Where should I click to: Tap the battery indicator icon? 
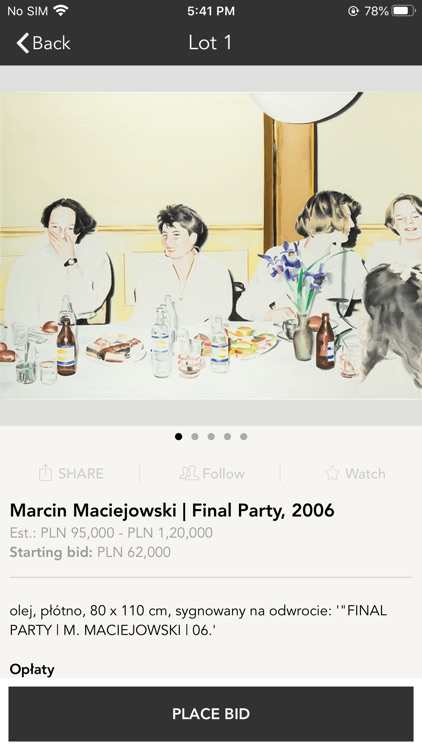pos(404,11)
